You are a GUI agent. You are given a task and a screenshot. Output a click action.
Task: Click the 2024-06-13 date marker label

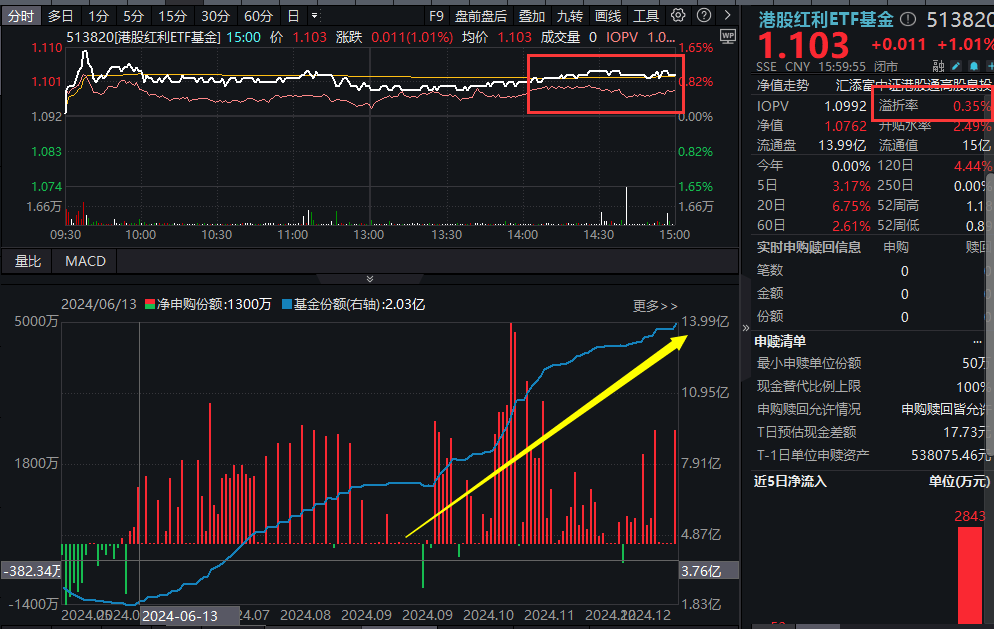(180, 616)
